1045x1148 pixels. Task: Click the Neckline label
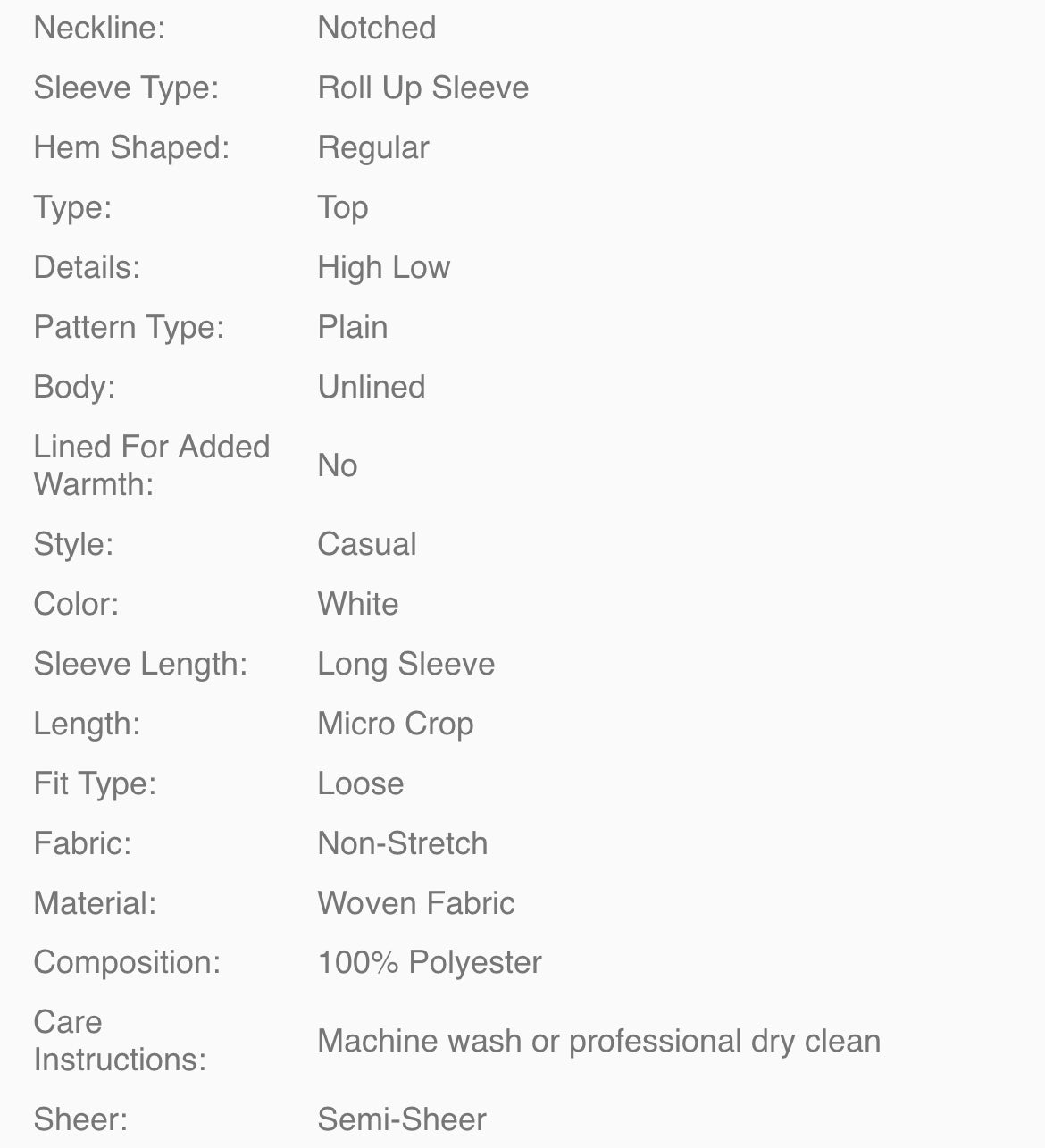[99, 28]
